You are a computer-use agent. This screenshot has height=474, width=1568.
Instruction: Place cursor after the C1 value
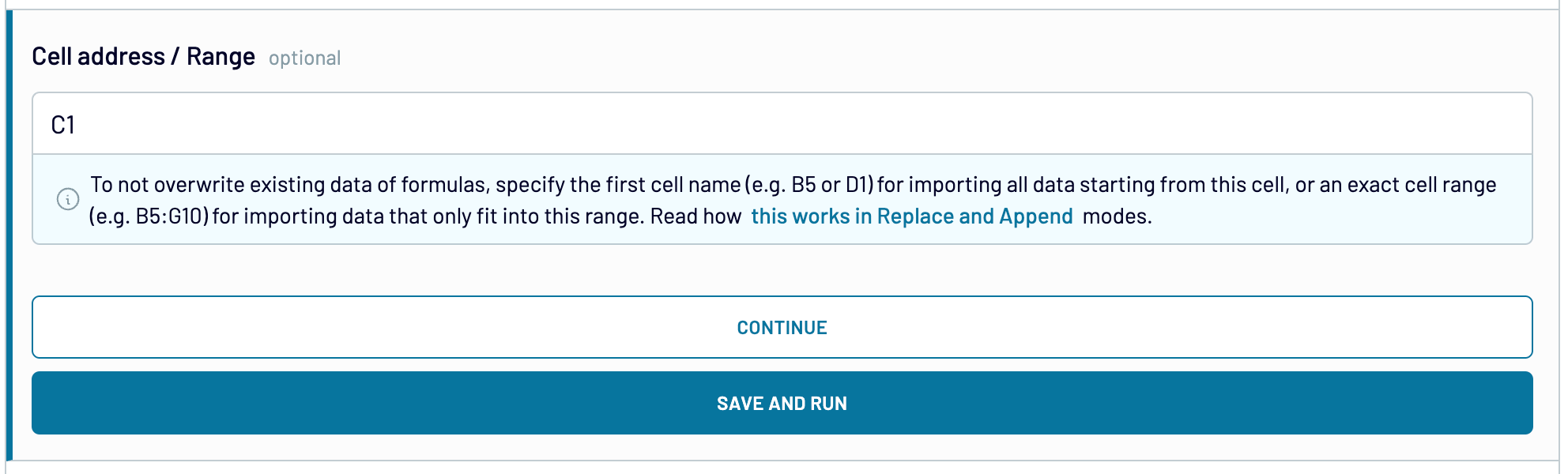tap(77, 125)
